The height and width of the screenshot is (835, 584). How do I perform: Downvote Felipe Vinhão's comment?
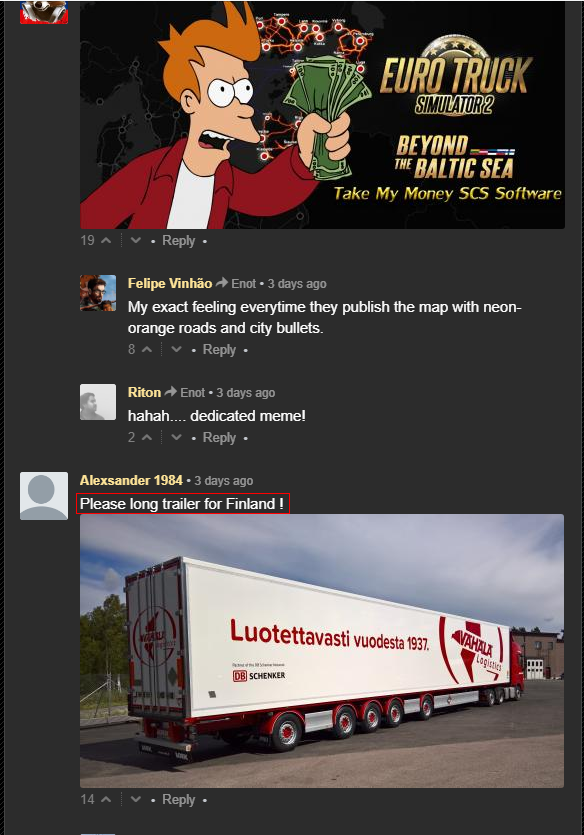pyautogui.click(x=177, y=350)
